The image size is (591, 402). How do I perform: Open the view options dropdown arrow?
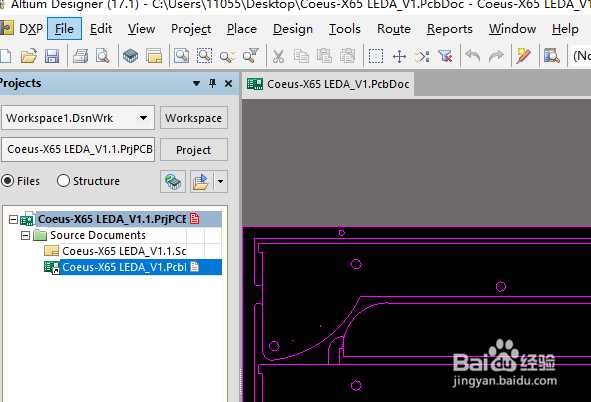click(220, 182)
